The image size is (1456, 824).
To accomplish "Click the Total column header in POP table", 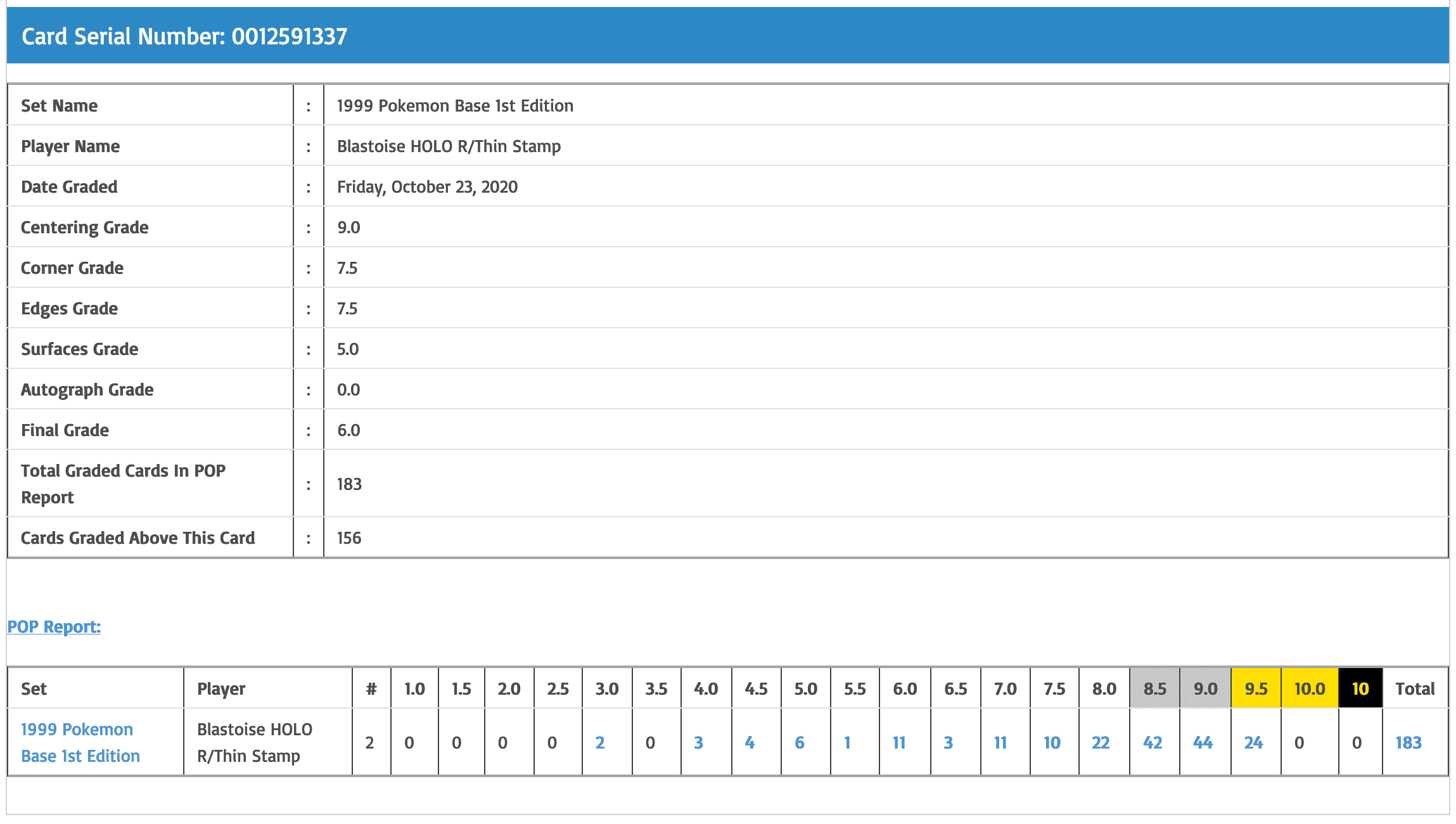I will point(1415,688).
